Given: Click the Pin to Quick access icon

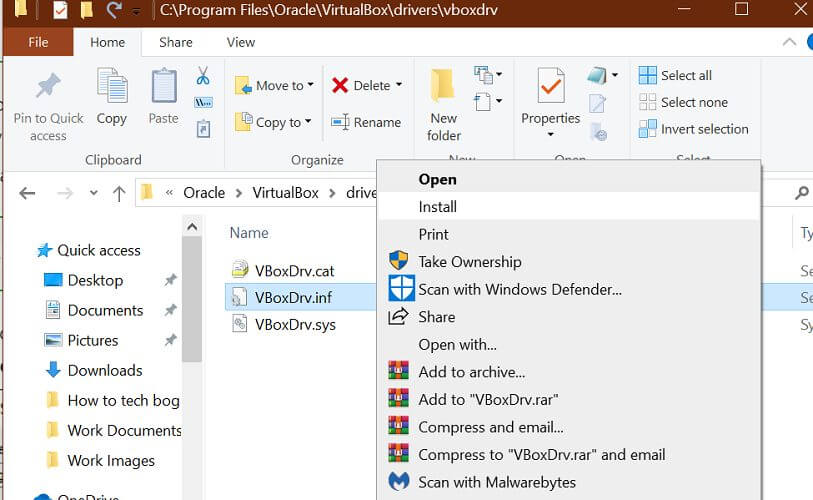Looking at the screenshot, I should pos(48,86).
